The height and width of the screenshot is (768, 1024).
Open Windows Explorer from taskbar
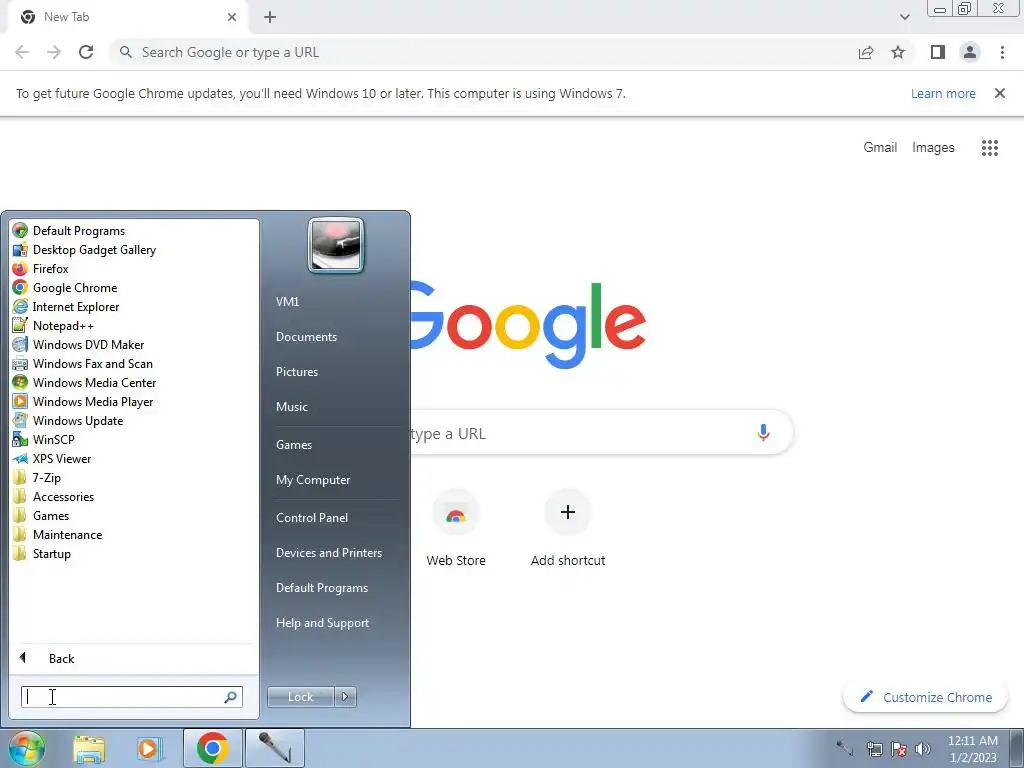point(89,749)
